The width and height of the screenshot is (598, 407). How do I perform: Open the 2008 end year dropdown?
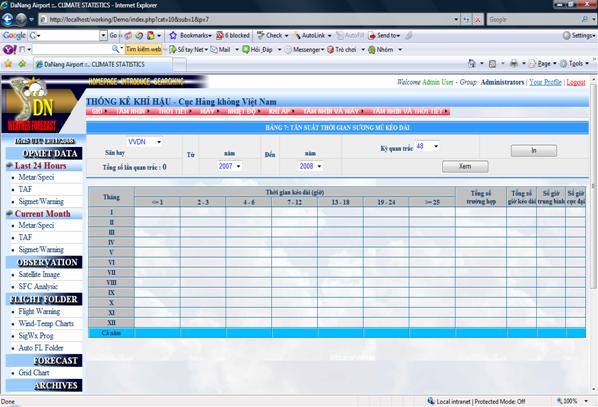(310, 166)
